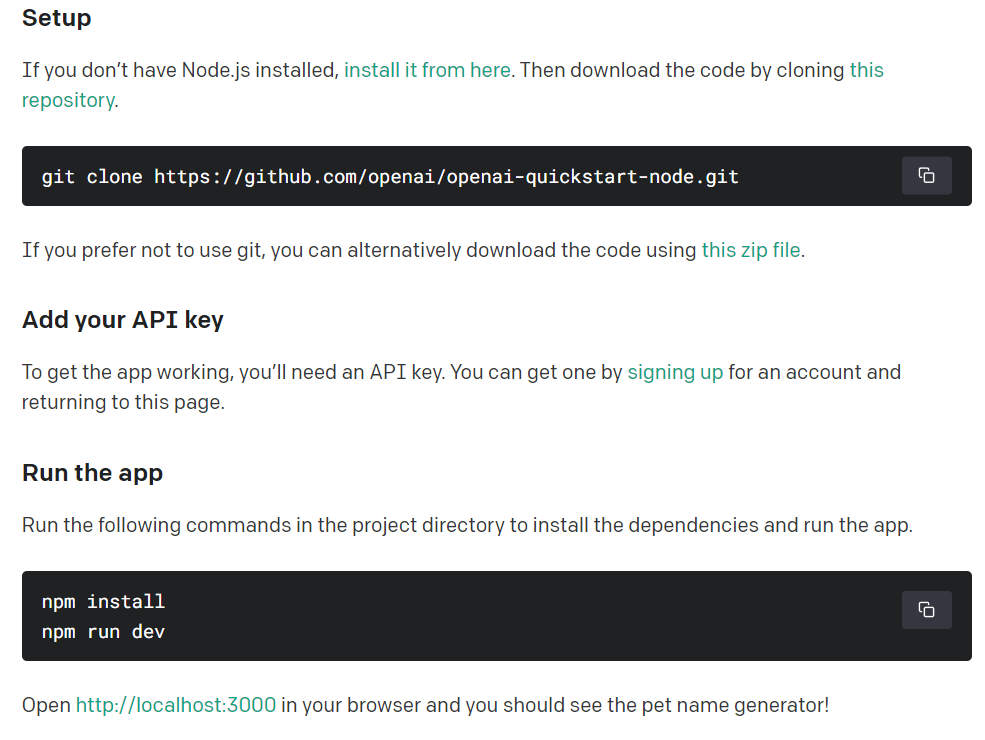Image resolution: width=985 pixels, height=740 pixels.
Task: Click the 'If you don't have Node.js installed' text
Action: click(180, 70)
